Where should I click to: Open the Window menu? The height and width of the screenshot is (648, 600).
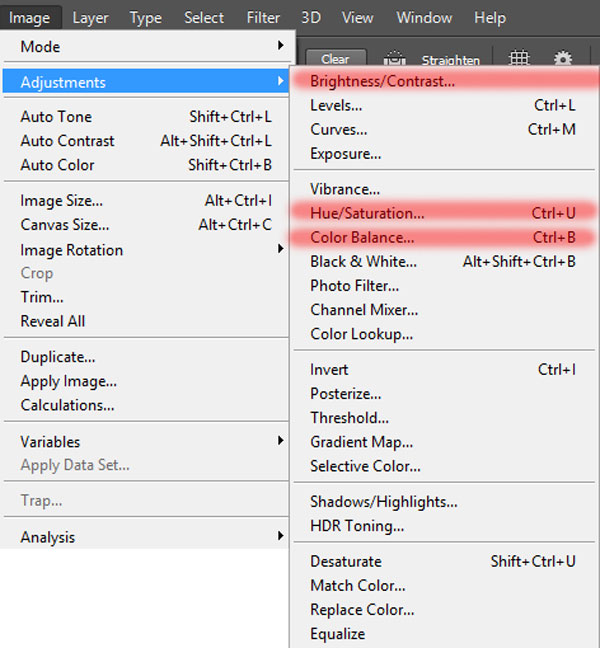(x=424, y=18)
